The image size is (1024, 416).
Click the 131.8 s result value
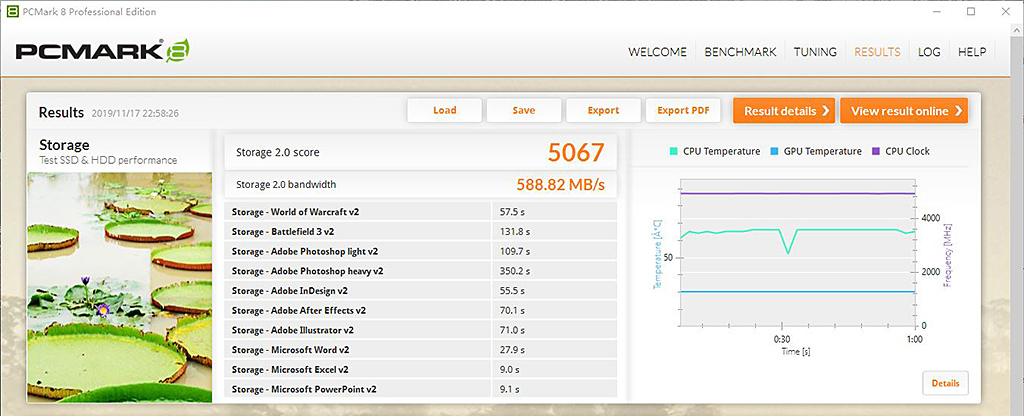(x=515, y=232)
